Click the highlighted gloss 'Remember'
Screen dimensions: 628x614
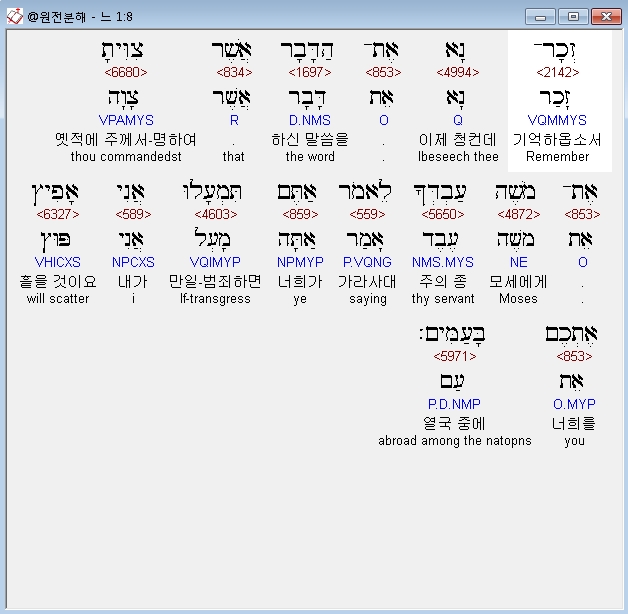558,157
